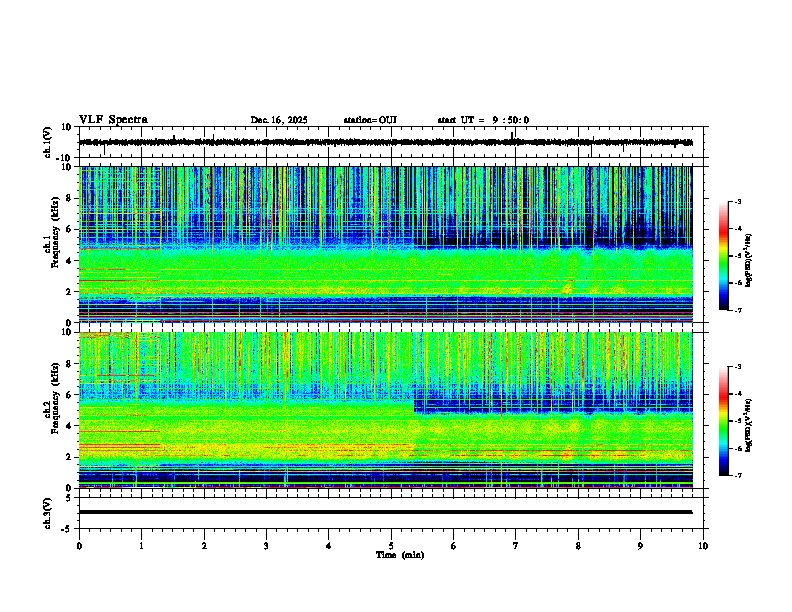Screen dimensions: 792x612
Task: Click the log(PSD) label beside ch.2 color bar
Action: 748,425
